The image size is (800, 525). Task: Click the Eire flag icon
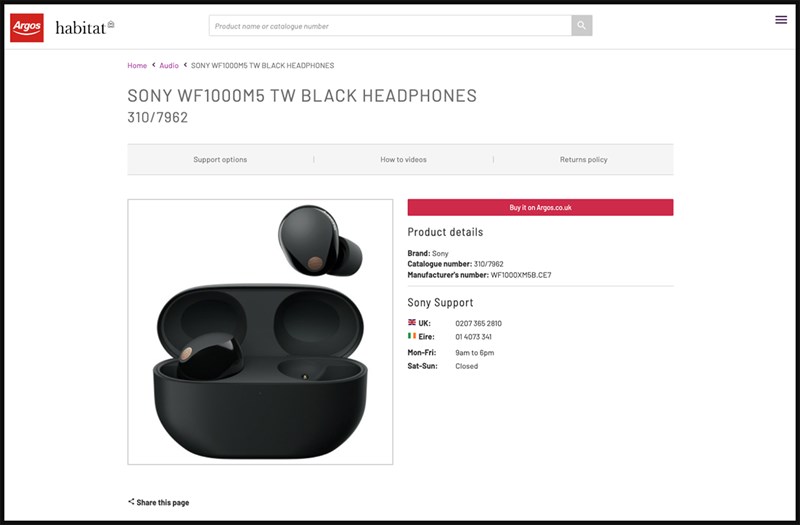coord(412,336)
